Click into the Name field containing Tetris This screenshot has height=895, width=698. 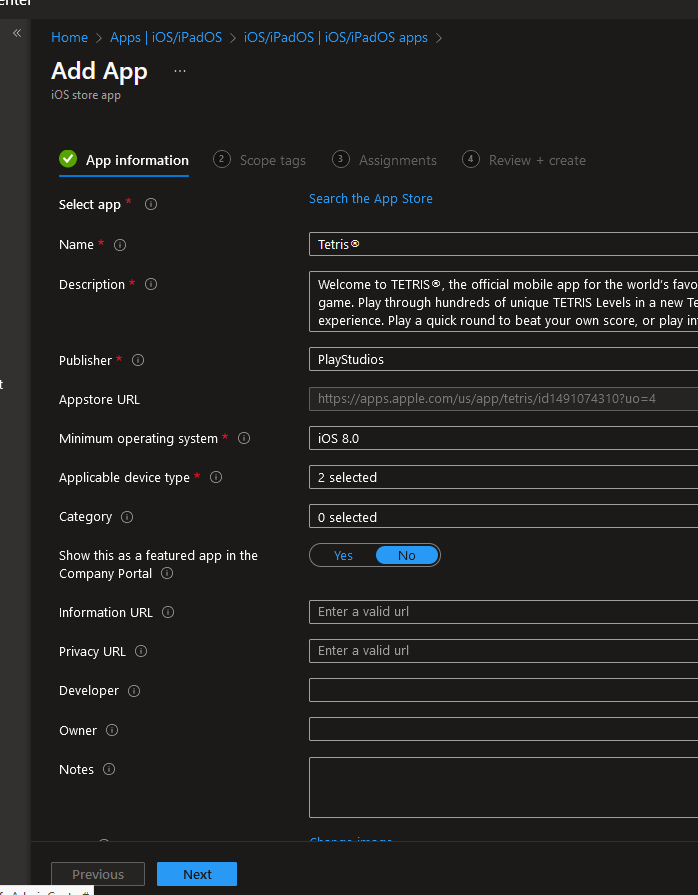click(x=503, y=244)
